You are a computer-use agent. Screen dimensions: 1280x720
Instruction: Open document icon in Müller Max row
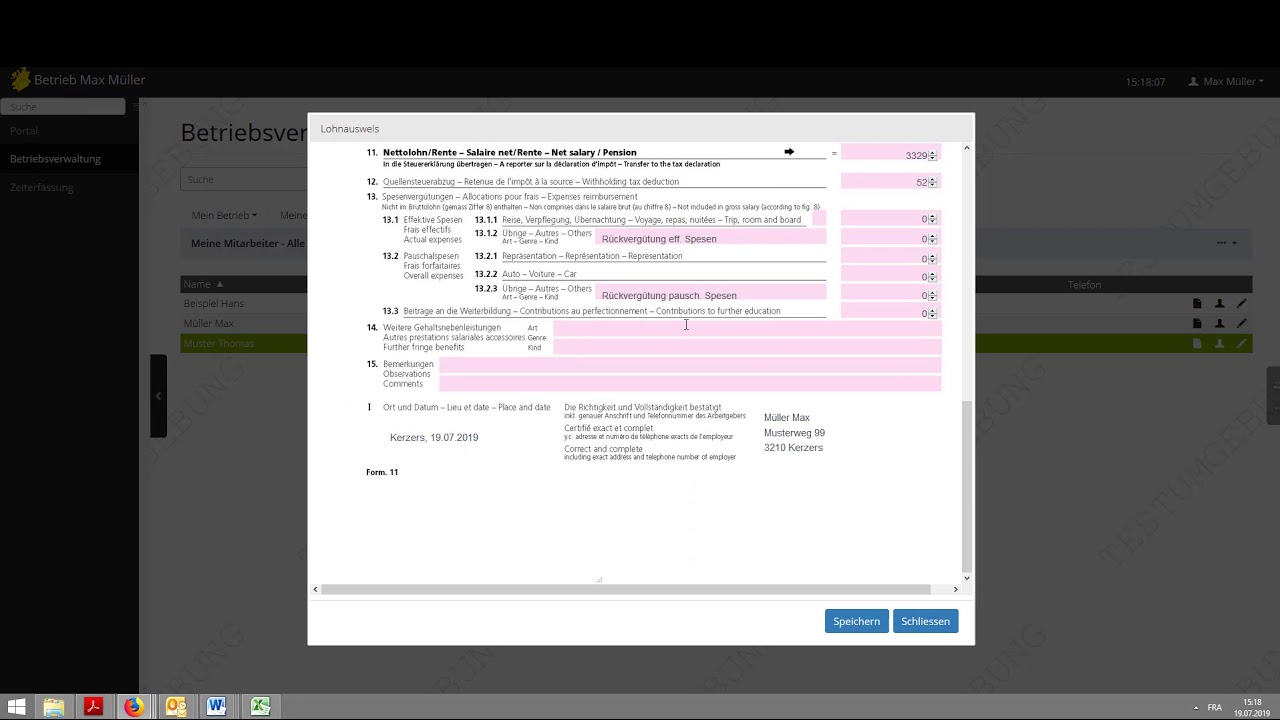point(1197,324)
